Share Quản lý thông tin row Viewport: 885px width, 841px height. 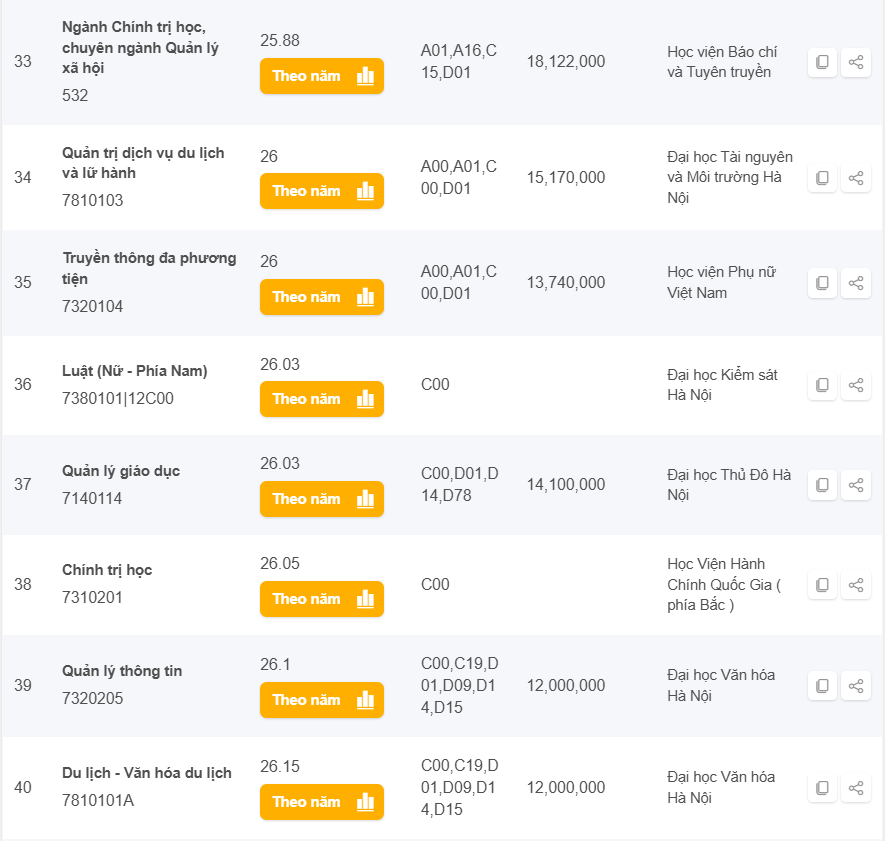[856, 686]
